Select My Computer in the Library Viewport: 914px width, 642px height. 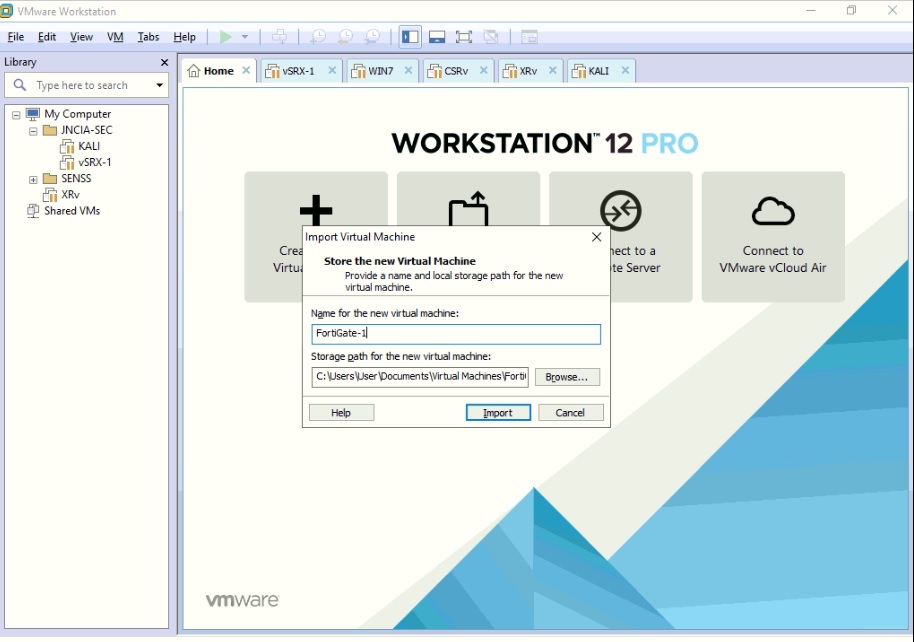tap(78, 114)
